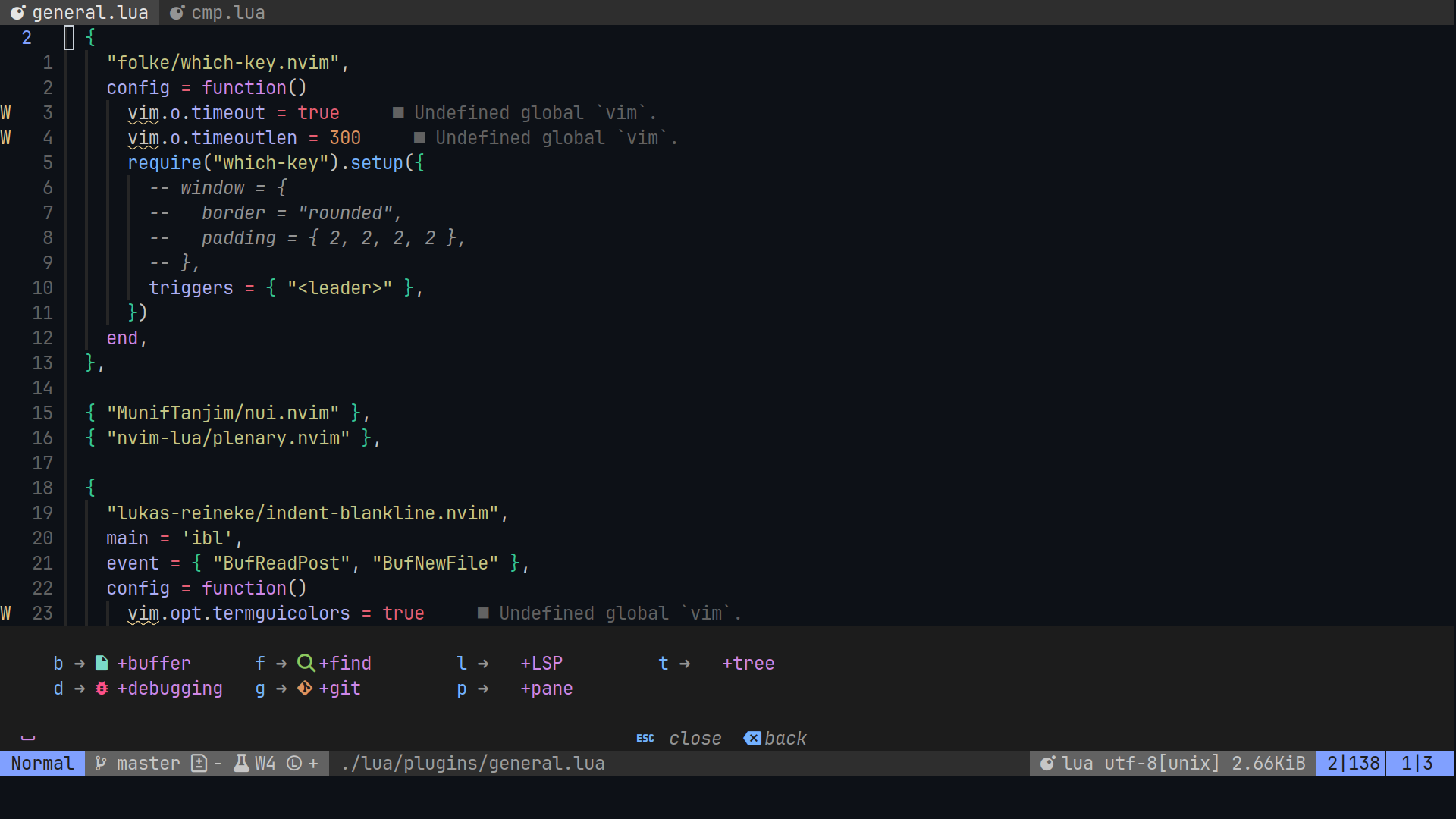Click the commented window = { line
1456x819 pixels.
[x=218, y=188]
